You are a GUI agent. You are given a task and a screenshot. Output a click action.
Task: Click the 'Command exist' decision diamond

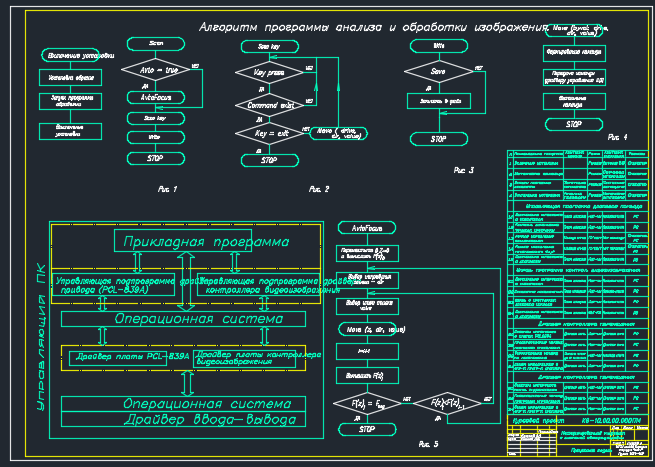click(268, 104)
